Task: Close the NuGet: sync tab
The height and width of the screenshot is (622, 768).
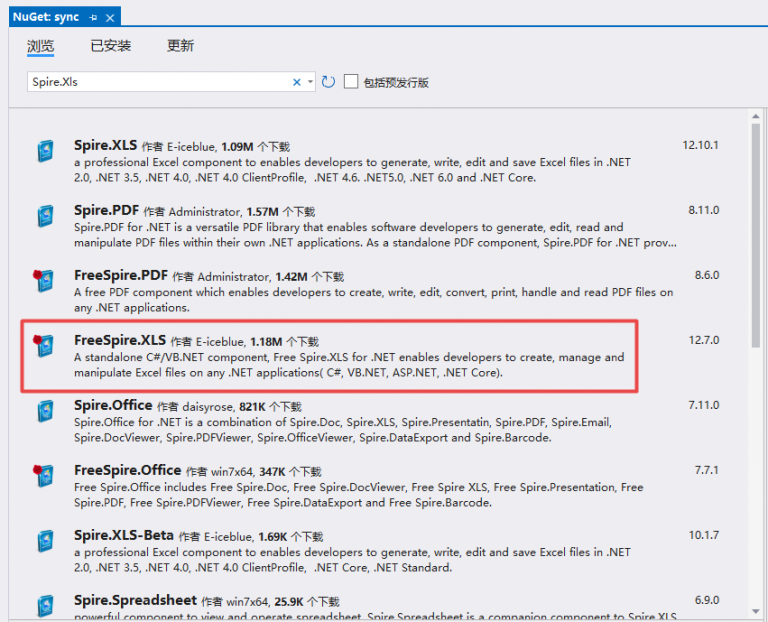Action: 110,18
